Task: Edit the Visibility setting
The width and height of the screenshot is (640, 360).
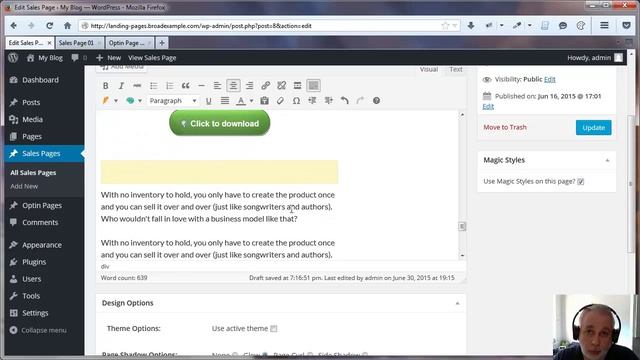Action: tap(549, 80)
